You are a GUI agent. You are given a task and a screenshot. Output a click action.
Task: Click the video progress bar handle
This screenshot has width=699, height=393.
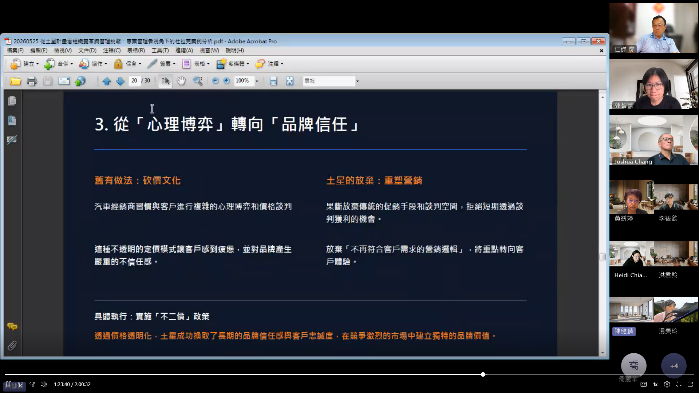483,374
